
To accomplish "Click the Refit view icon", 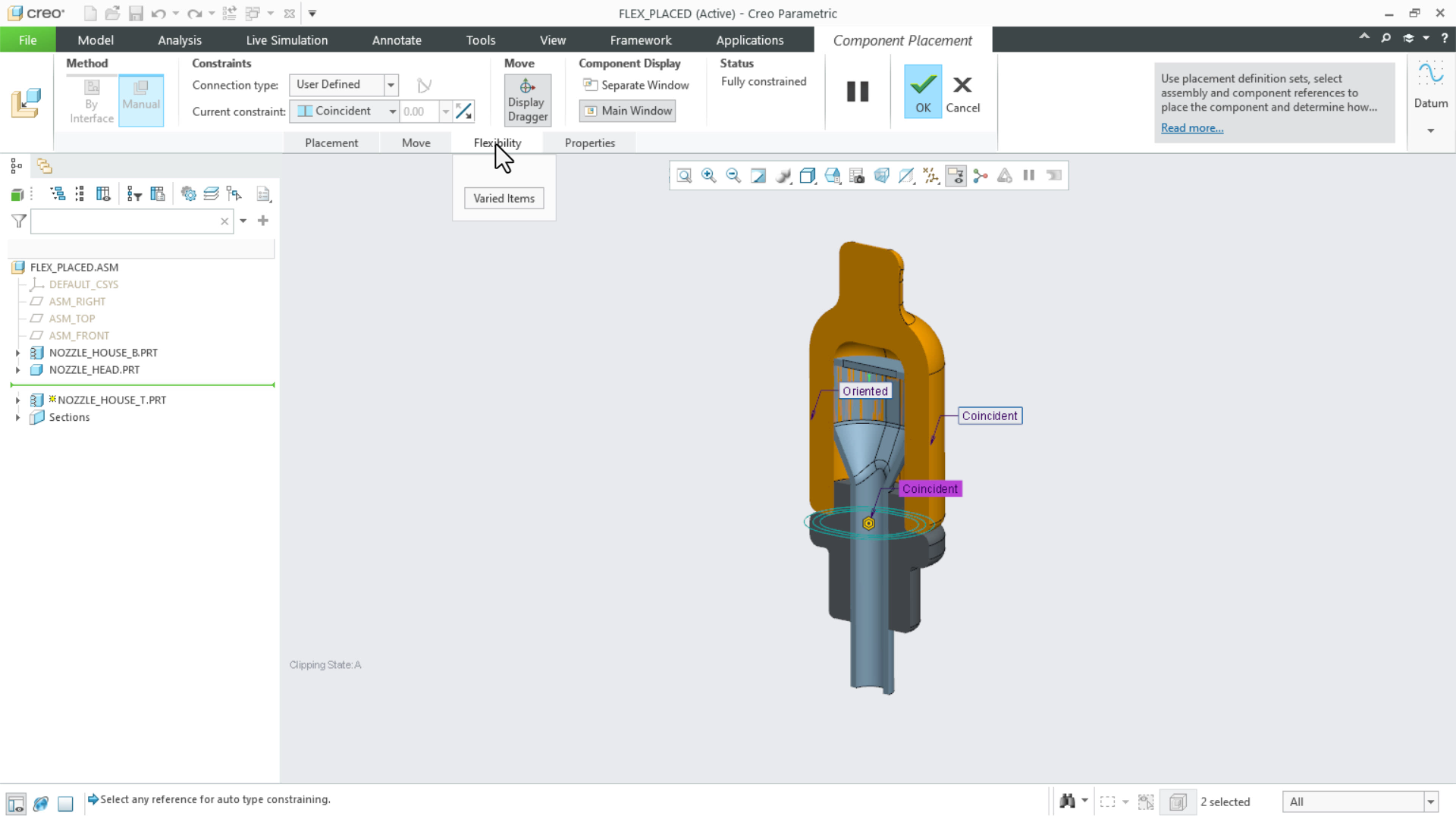I will pos(684,176).
